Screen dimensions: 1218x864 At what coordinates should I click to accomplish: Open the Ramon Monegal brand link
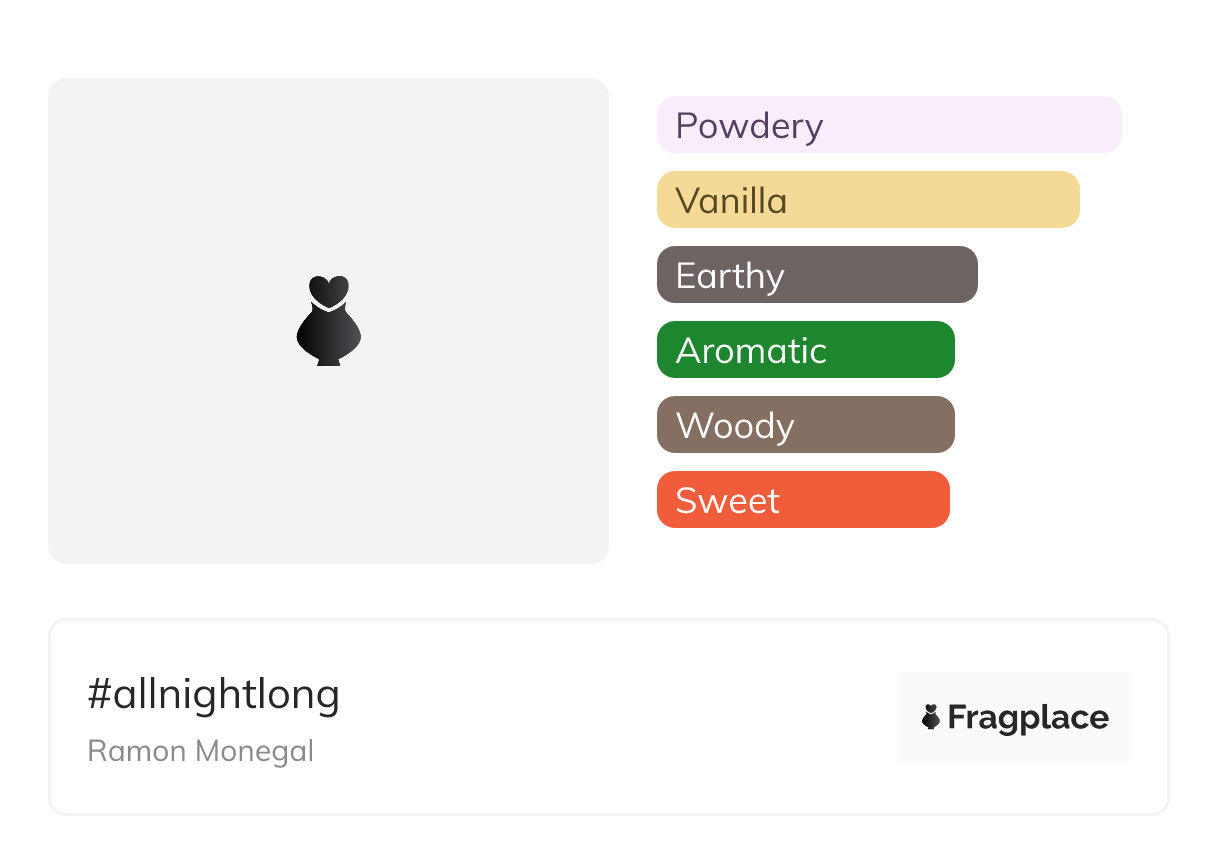200,751
